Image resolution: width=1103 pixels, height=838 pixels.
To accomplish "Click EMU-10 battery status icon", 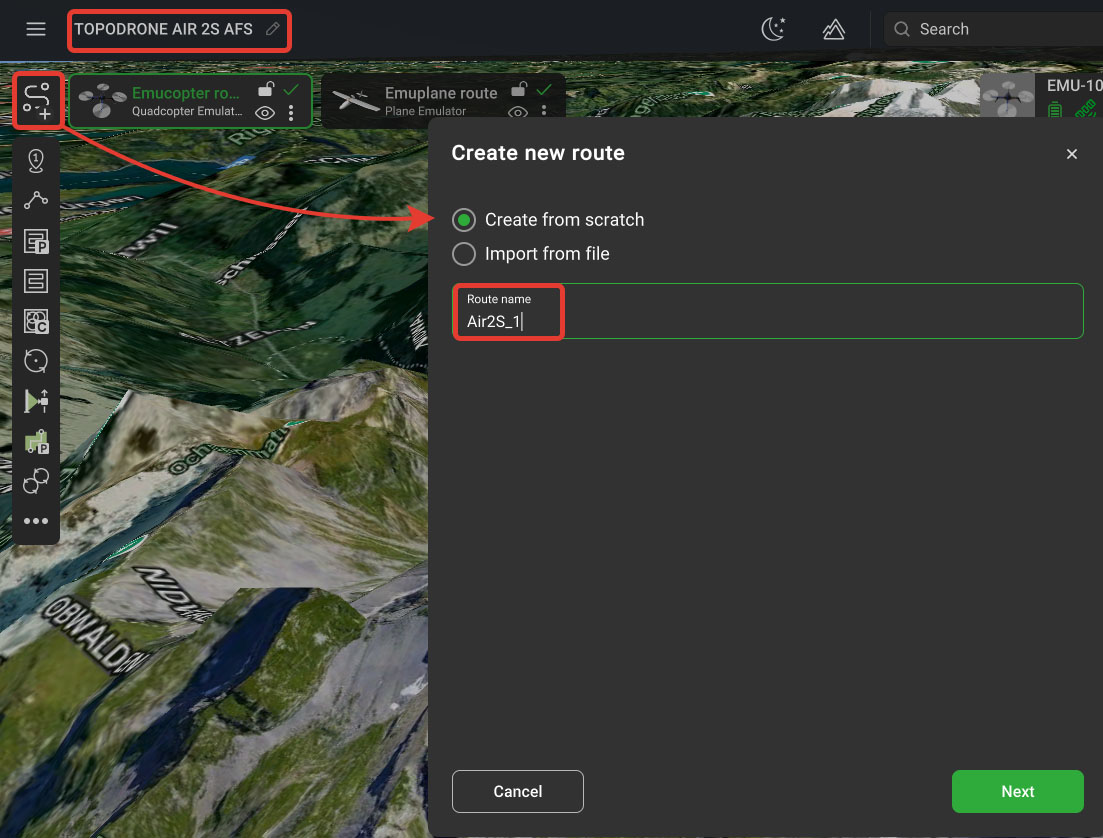I will pos(1054,109).
